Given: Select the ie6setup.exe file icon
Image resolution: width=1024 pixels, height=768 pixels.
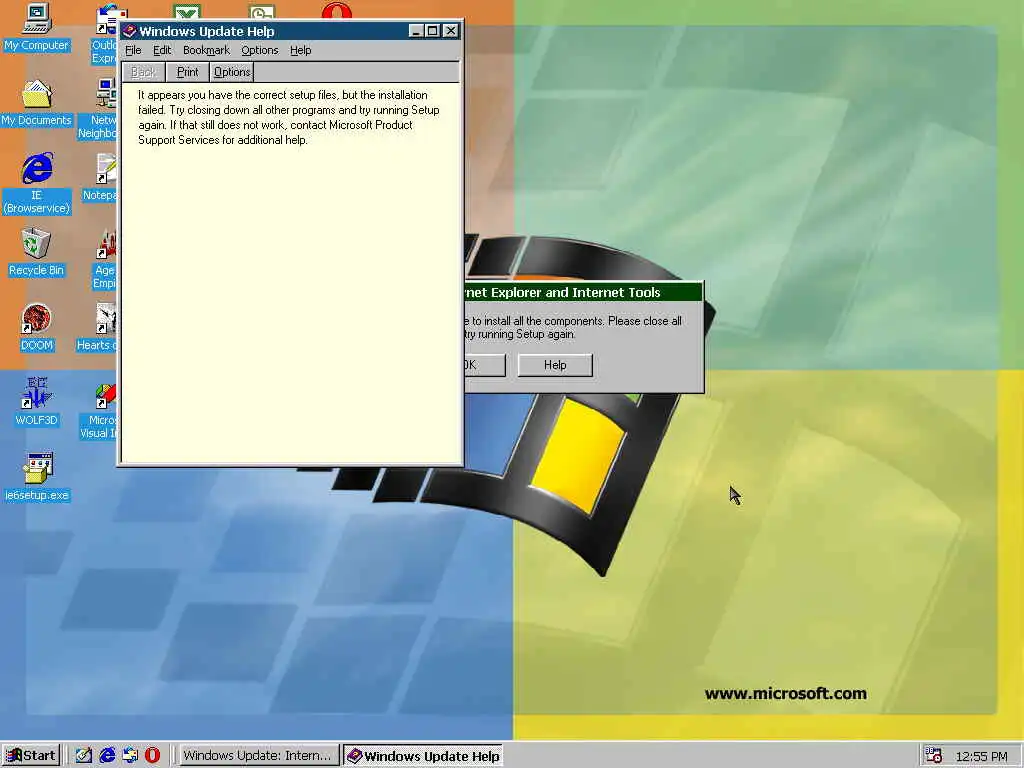Looking at the screenshot, I should pyautogui.click(x=37, y=477).
